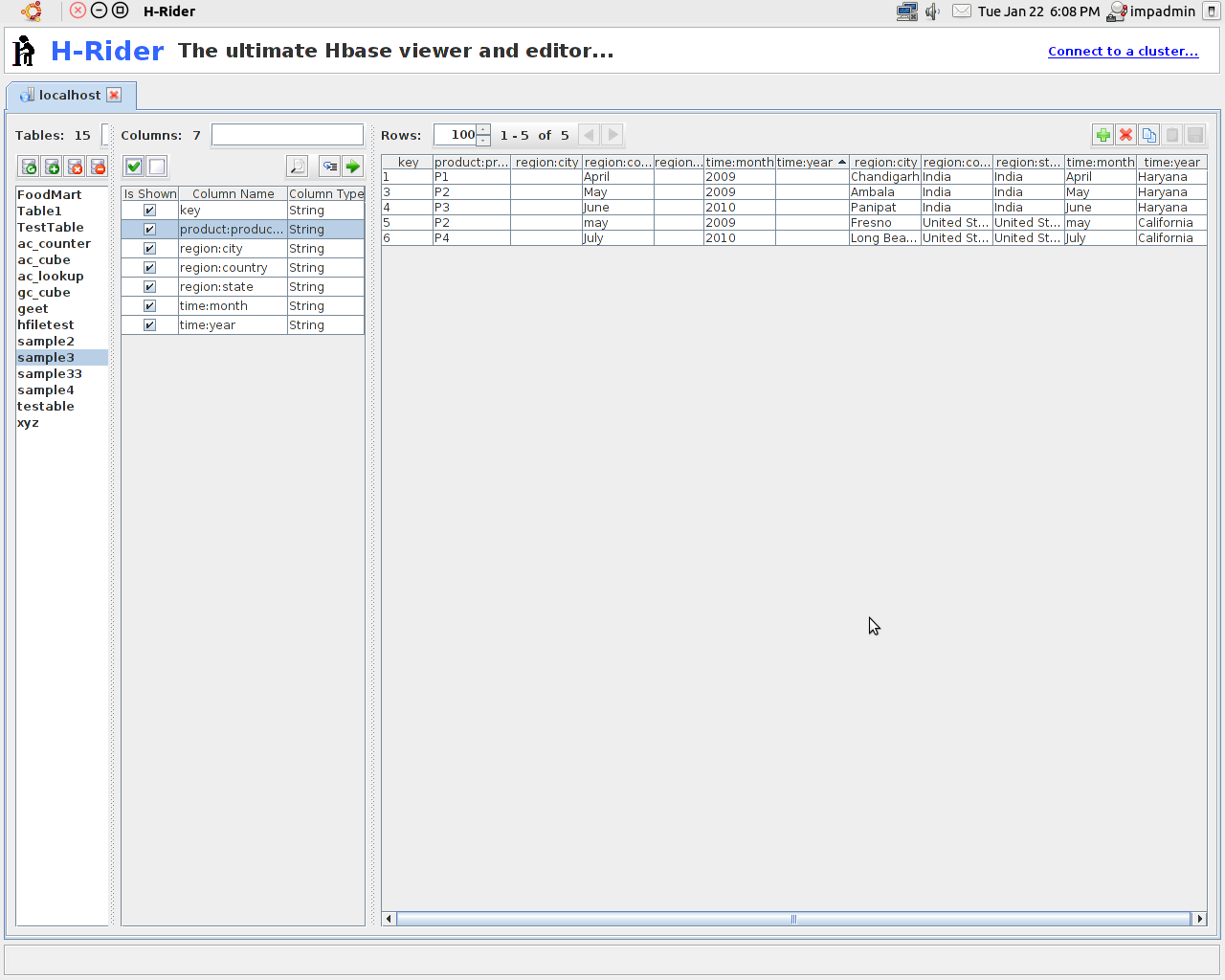The width and height of the screenshot is (1225, 980).
Task: Click the H-Rider logo figure icon
Action: click(25, 51)
